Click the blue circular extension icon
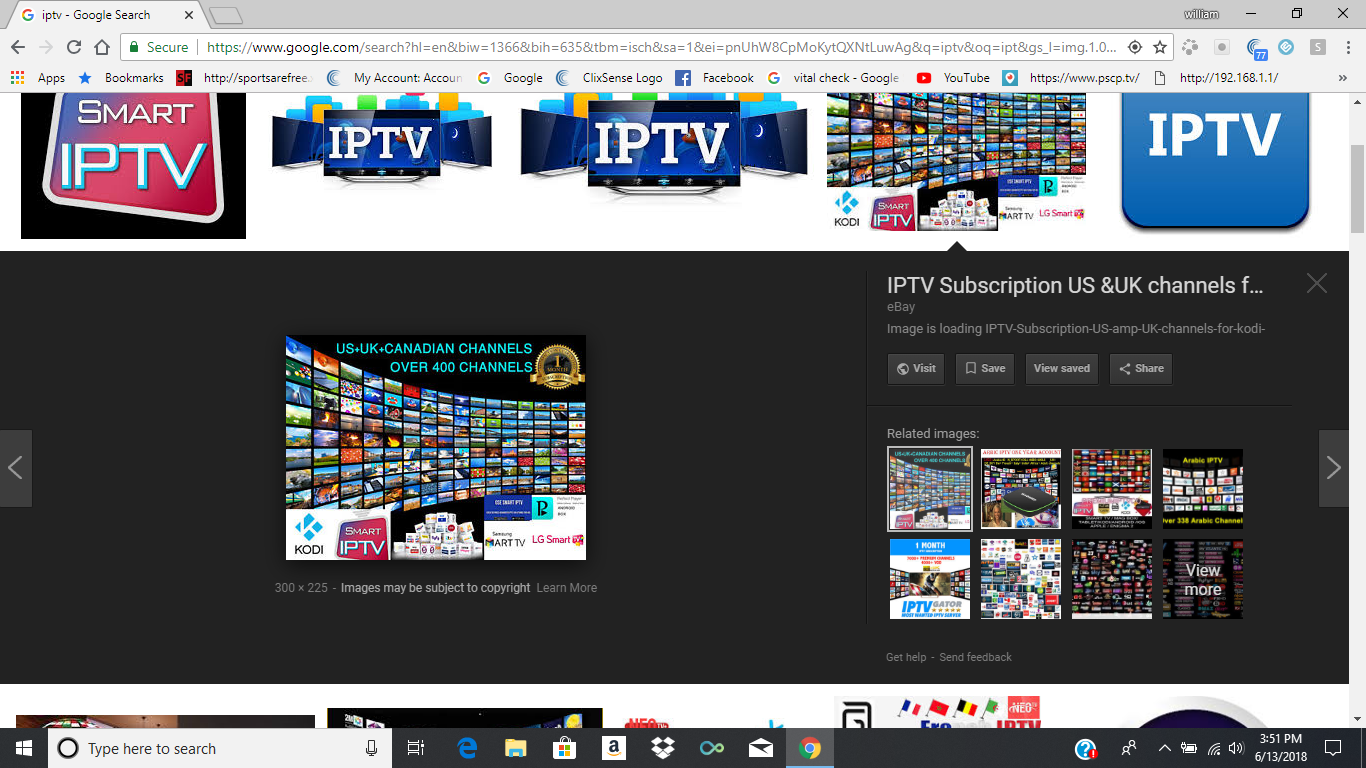Viewport: 1366px width, 768px height. pyautogui.click(x=1287, y=47)
